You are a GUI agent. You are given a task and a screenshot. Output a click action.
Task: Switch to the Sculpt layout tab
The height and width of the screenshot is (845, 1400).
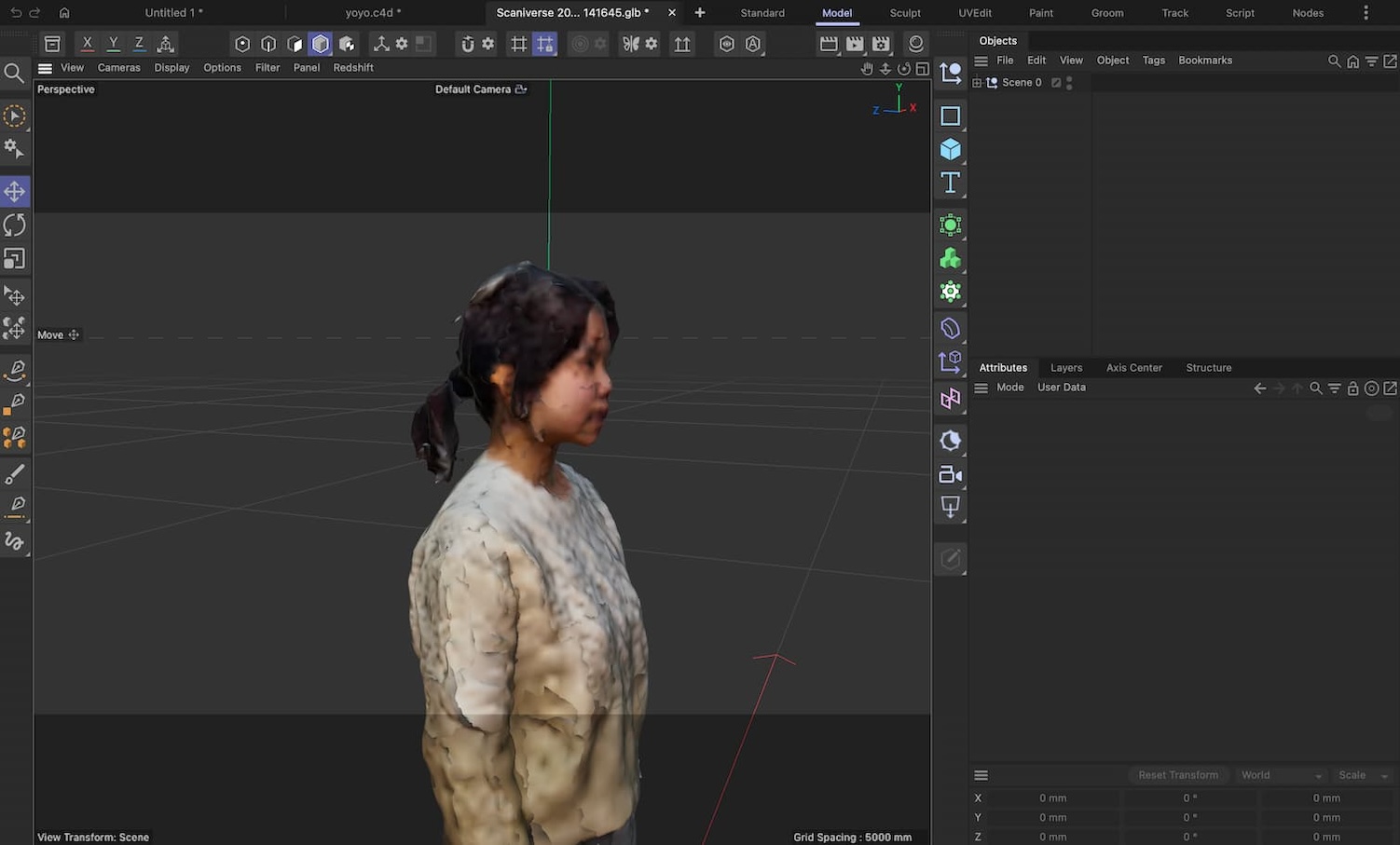(904, 13)
